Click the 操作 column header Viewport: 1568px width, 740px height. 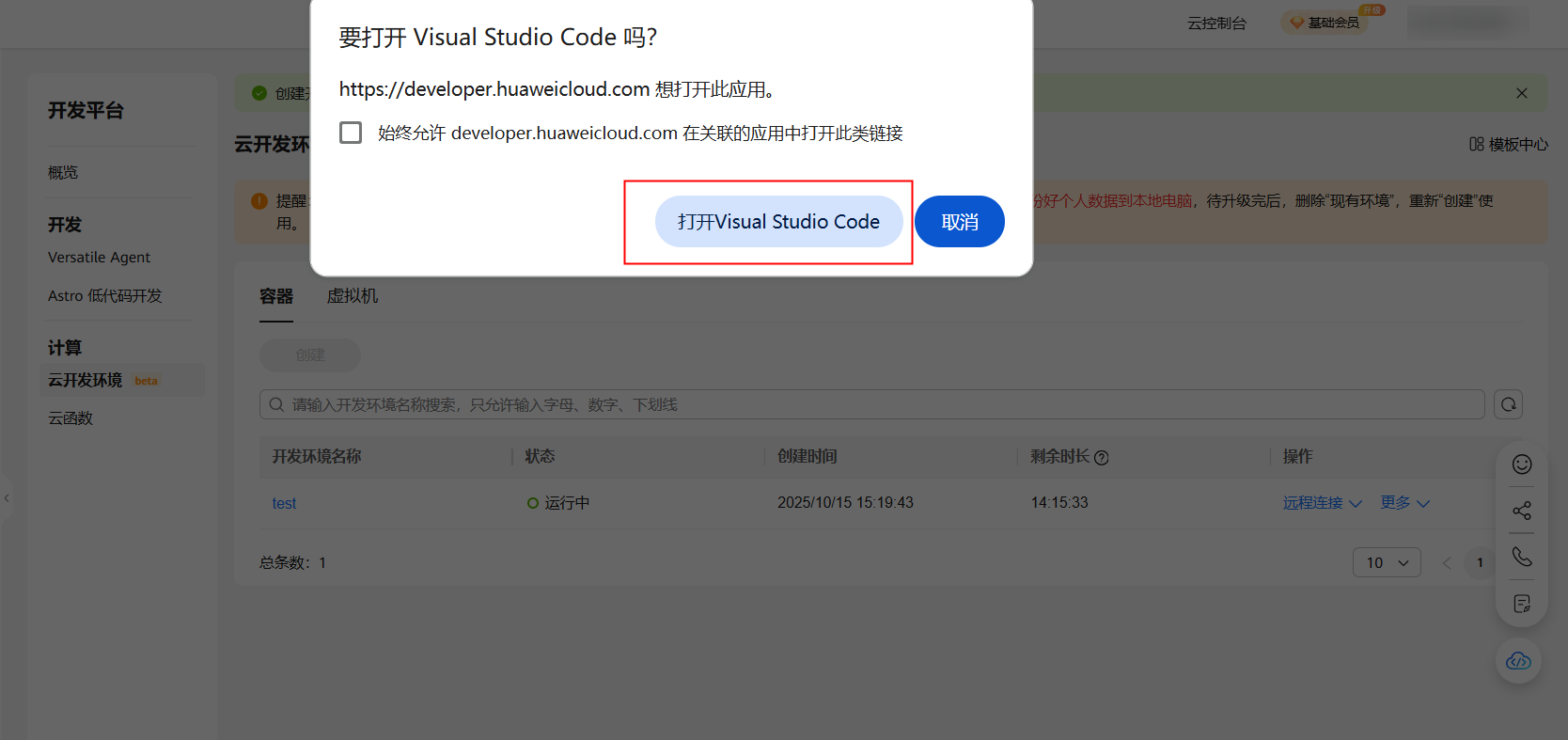1298,457
